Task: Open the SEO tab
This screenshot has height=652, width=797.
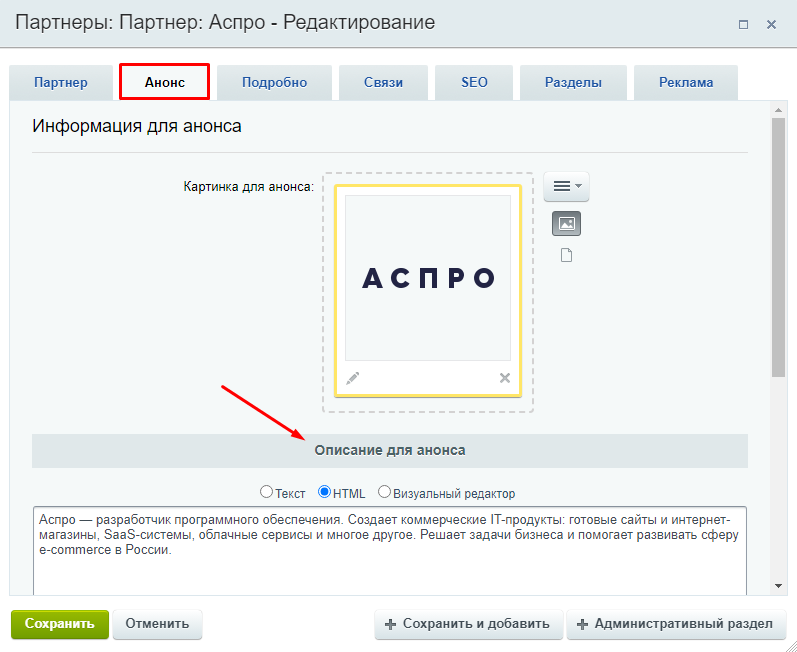Action: tap(474, 82)
